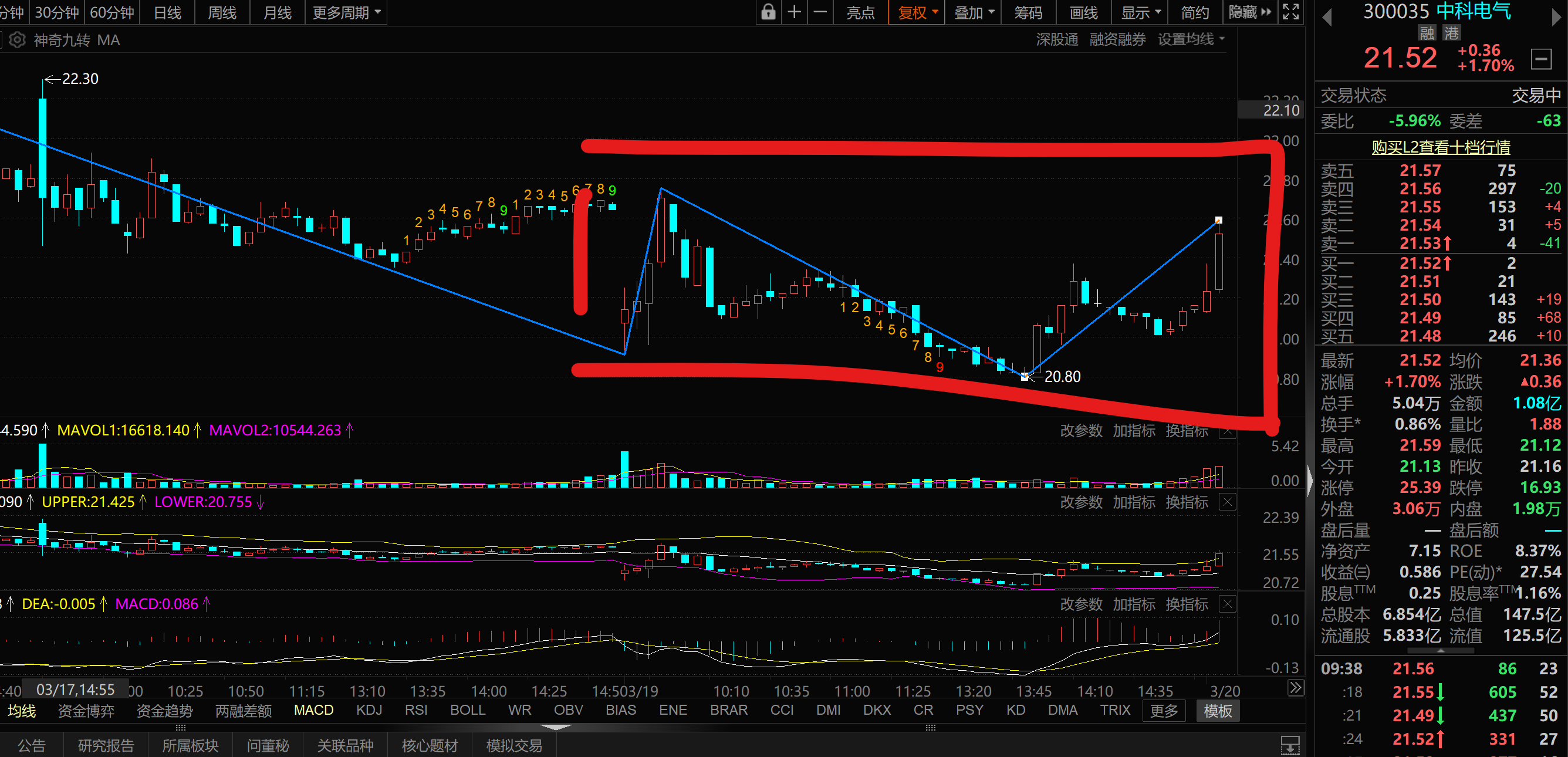Viewport: 1568px width, 757px height.
Task: Select the KDJ indicator tab
Action: coord(369,710)
